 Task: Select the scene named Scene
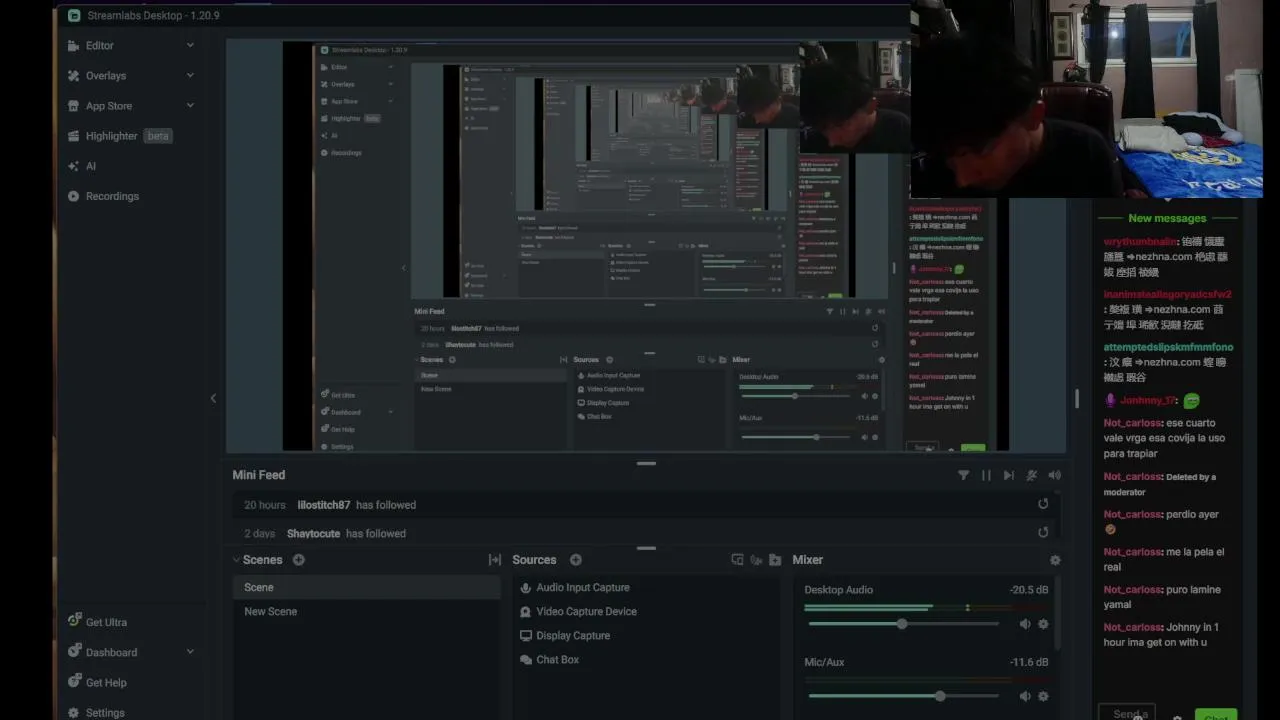[x=367, y=587]
